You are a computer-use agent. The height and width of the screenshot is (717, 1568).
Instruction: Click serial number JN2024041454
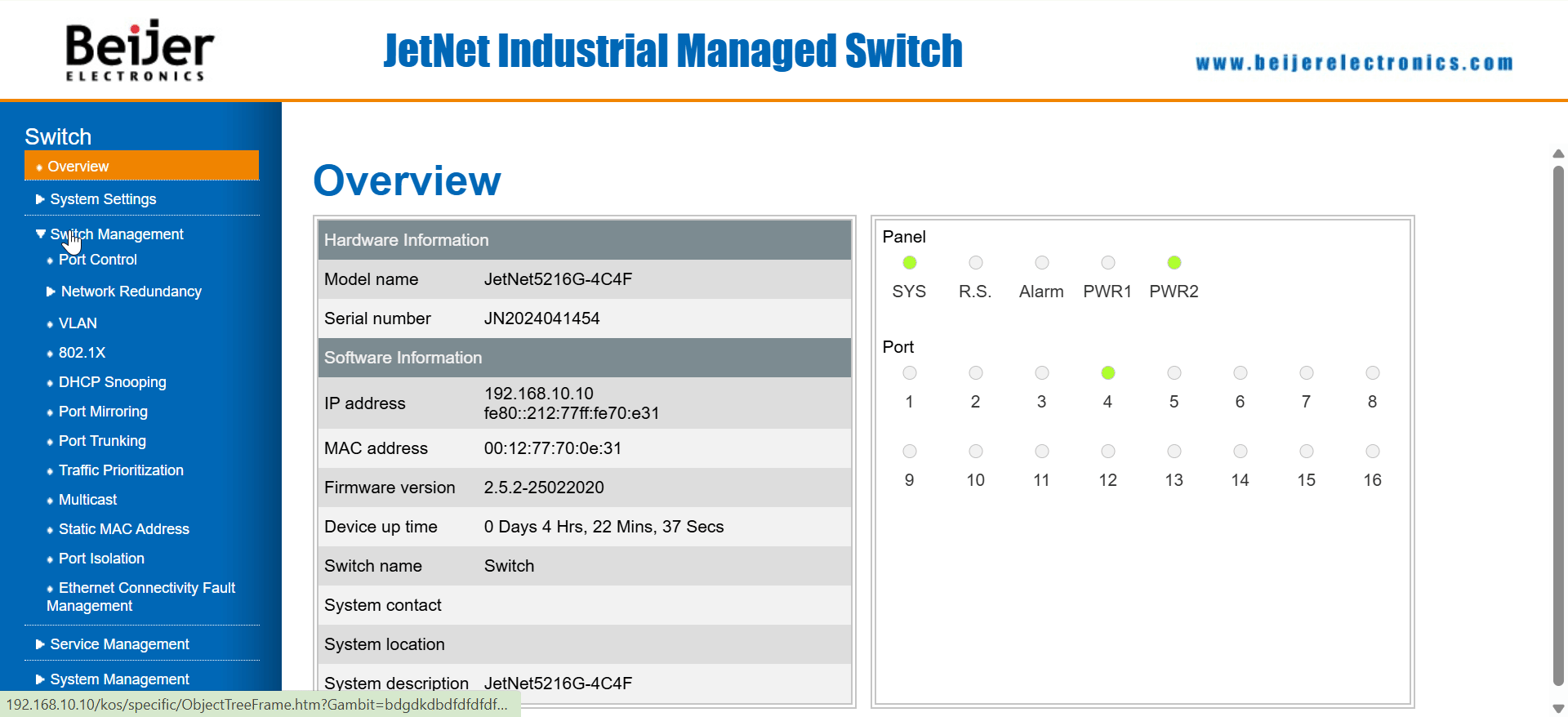[541, 318]
